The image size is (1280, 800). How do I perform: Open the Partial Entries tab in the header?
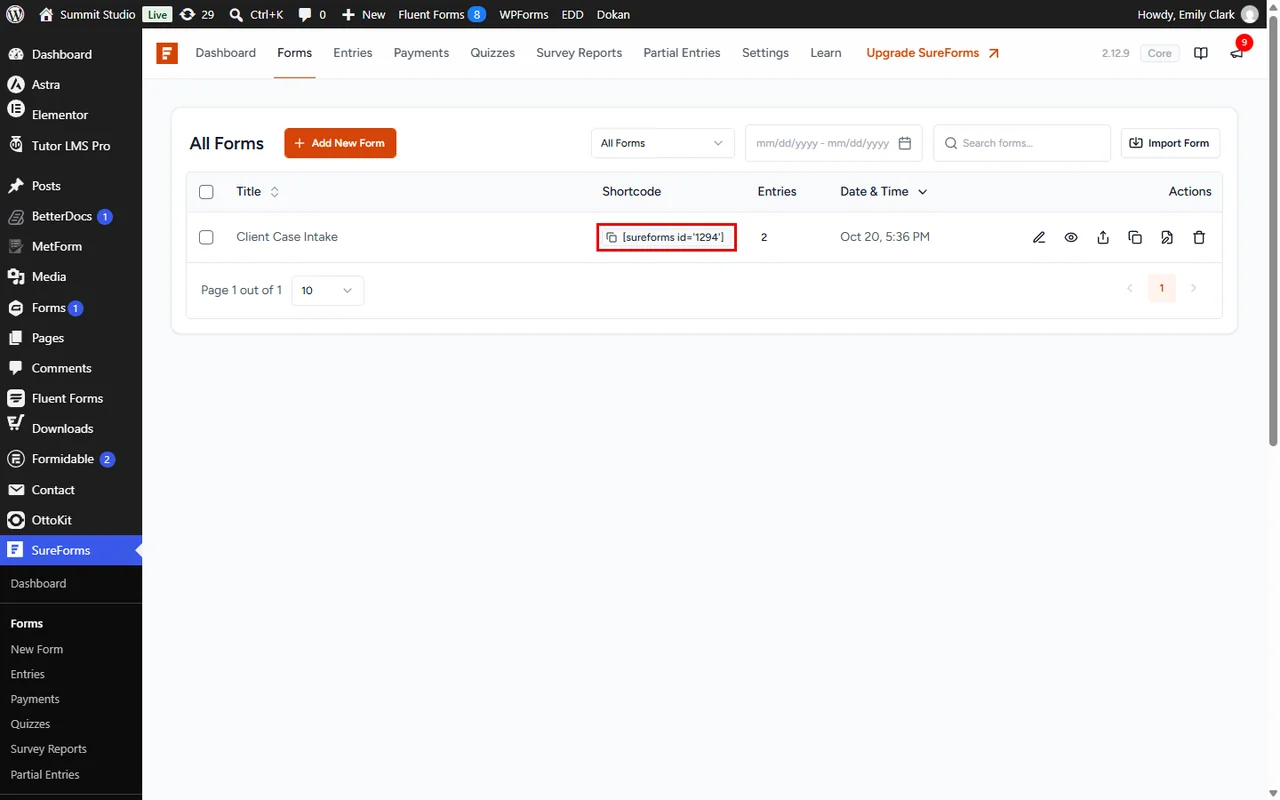(682, 53)
